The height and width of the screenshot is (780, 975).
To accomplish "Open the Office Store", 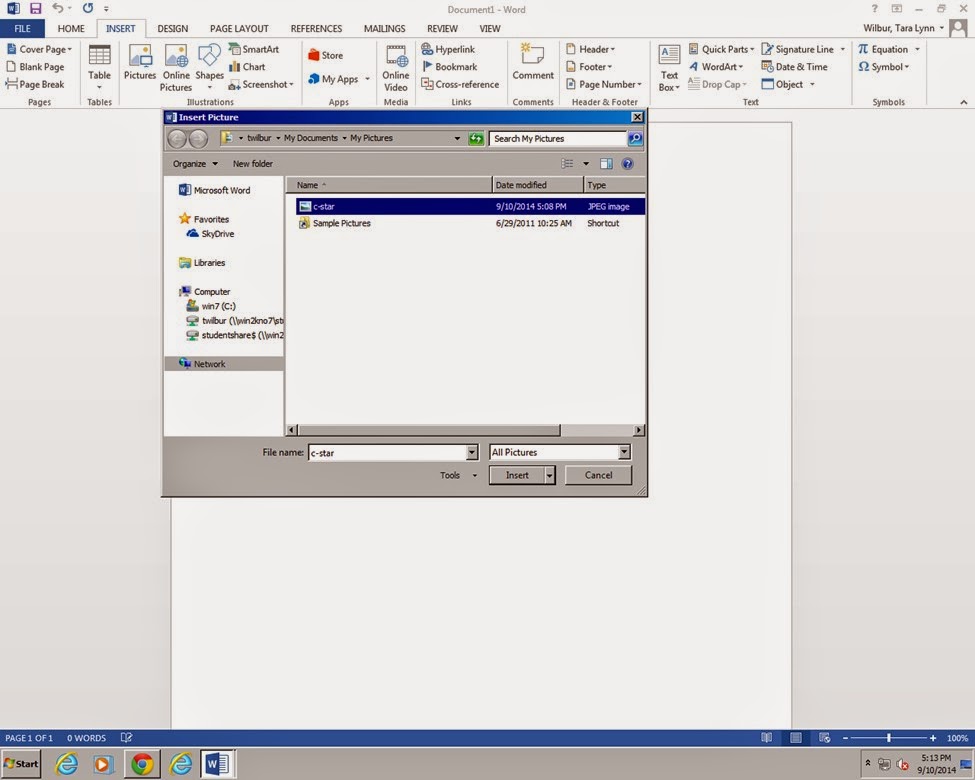I will tap(330, 55).
